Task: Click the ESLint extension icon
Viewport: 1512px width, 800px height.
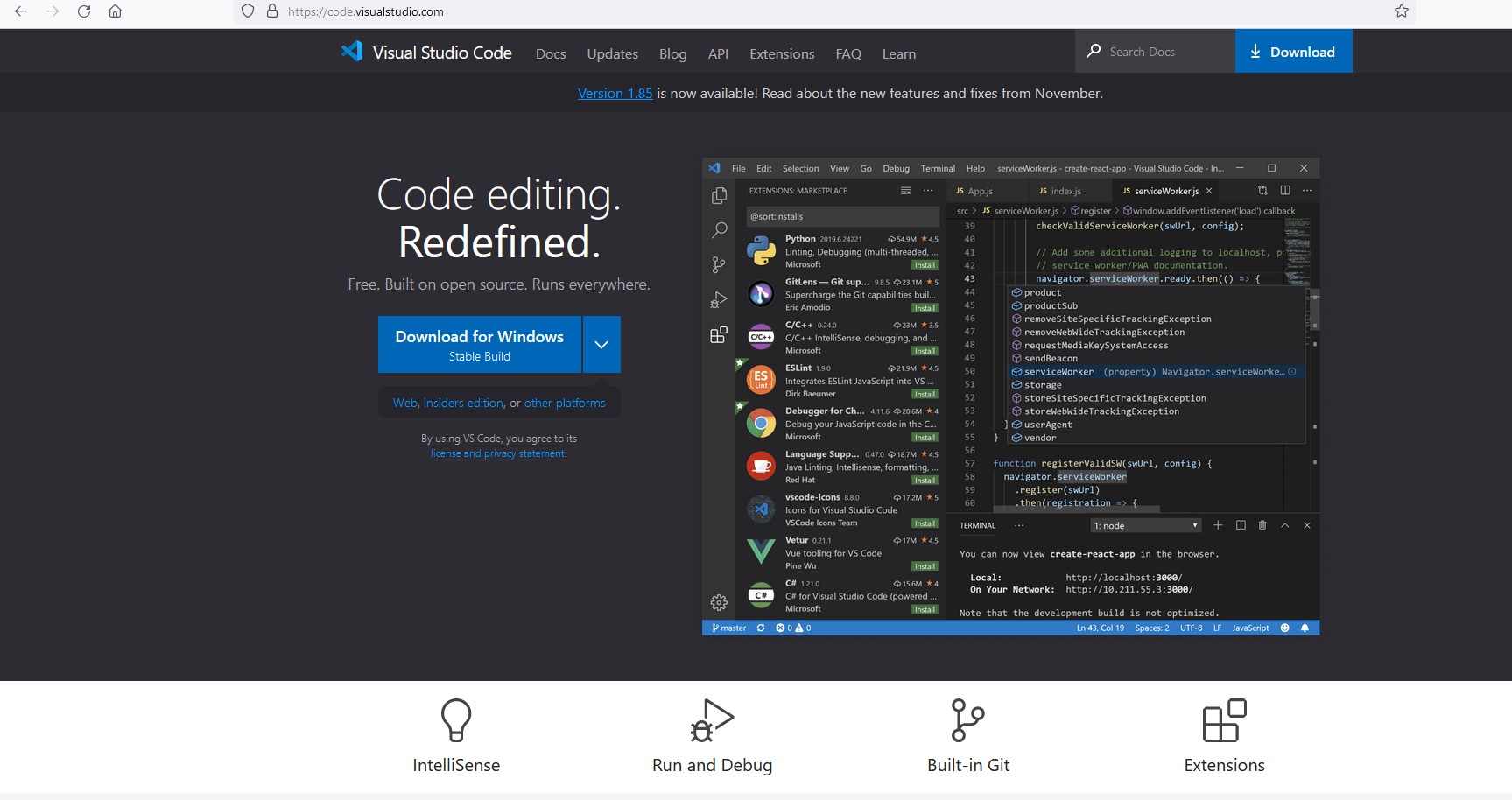Action: tap(761, 380)
